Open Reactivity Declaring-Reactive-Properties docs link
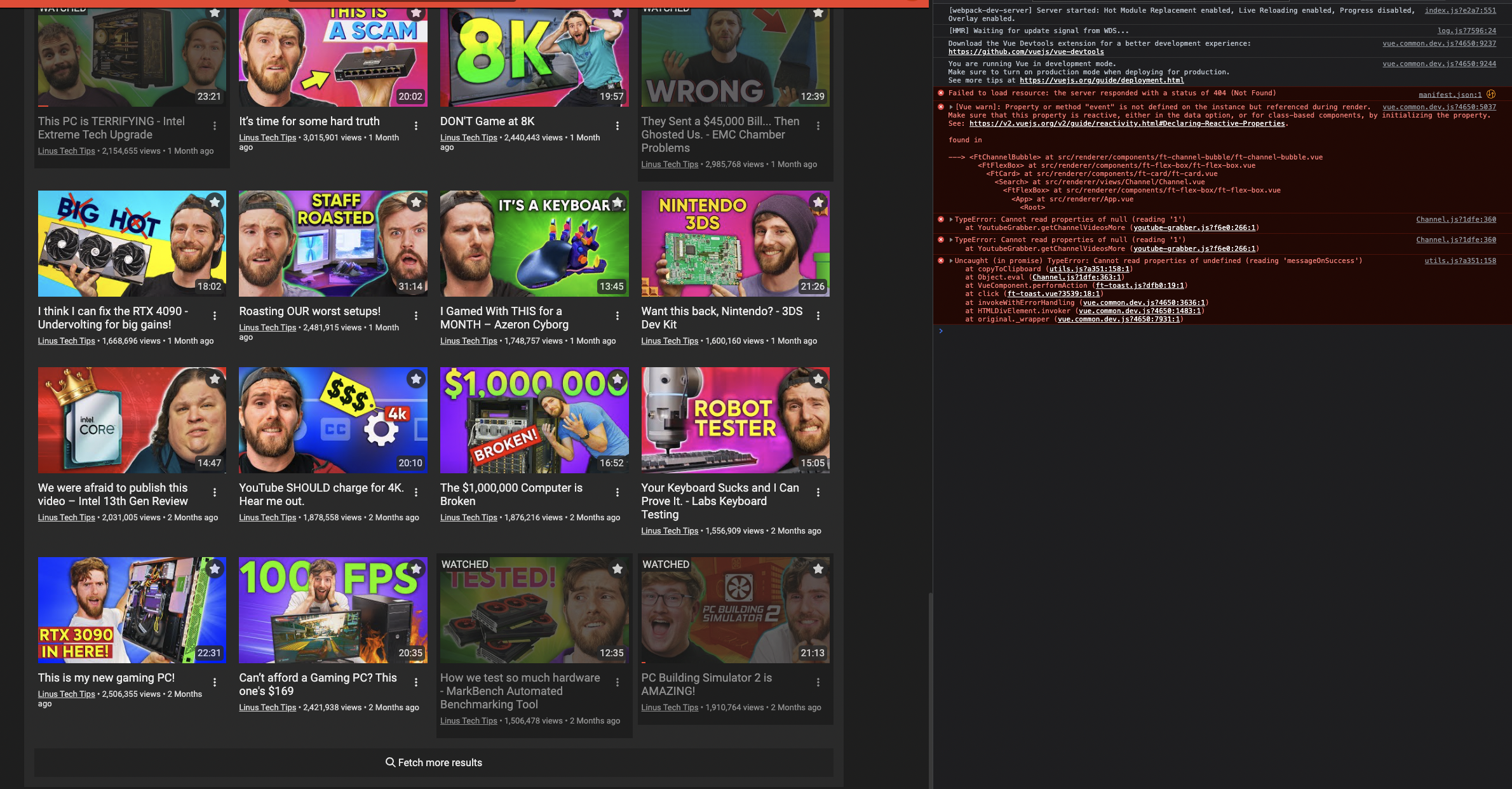Screen dimensions: 1512x789 (1127, 124)
